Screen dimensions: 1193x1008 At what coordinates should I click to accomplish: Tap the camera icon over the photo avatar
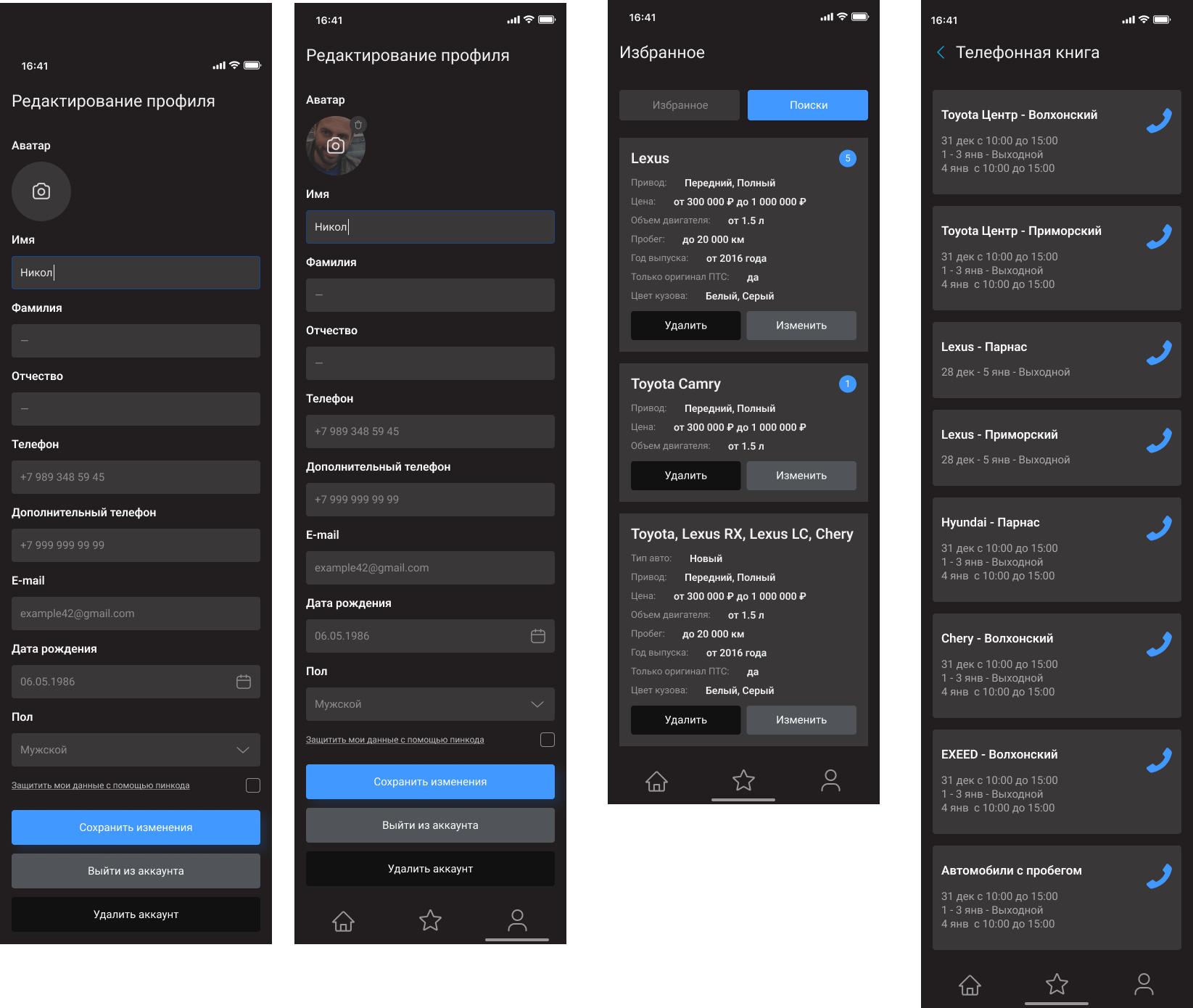coord(336,146)
